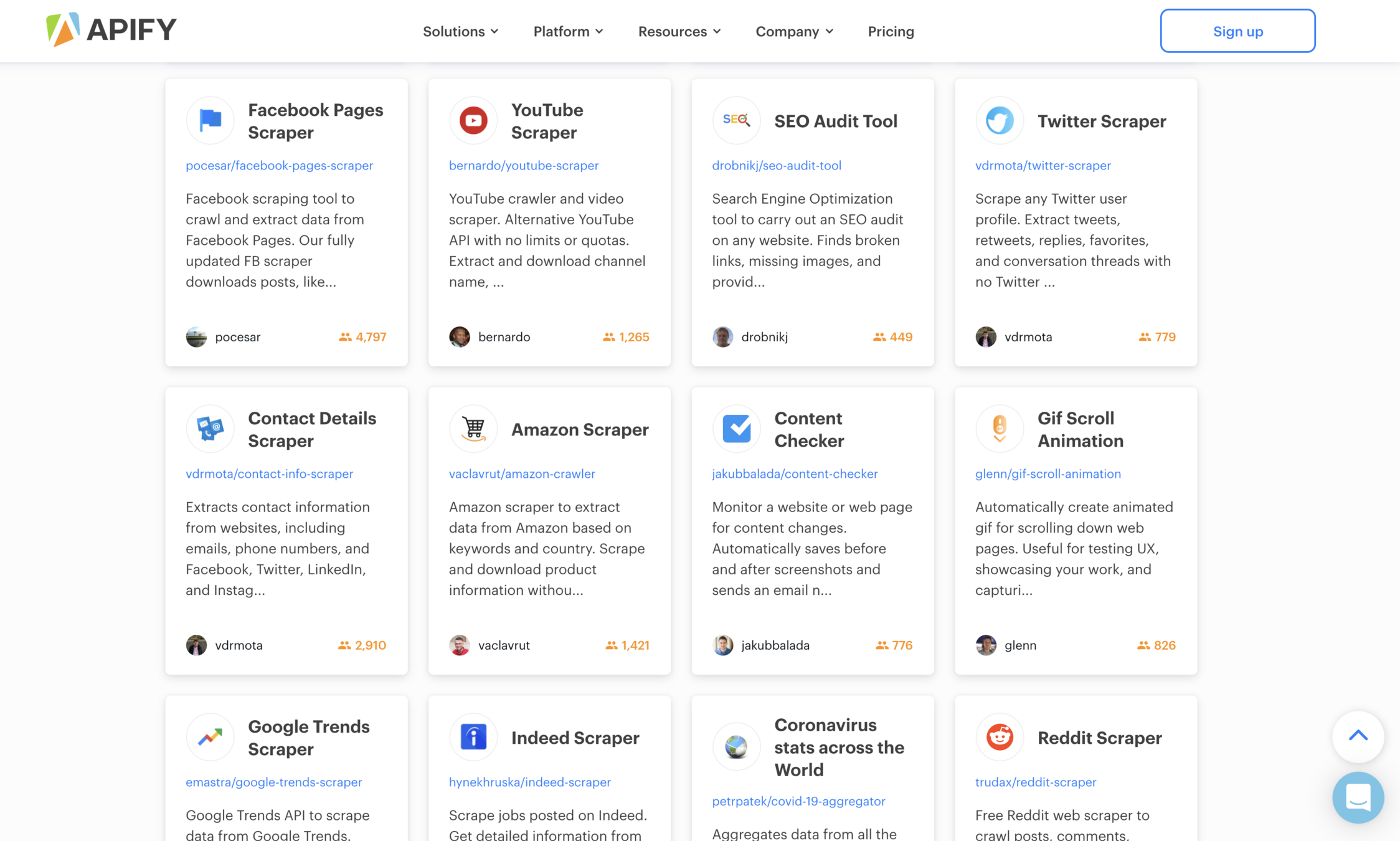This screenshot has width=1400, height=841.
Task: Expand the Solutions dropdown menu
Action: (x=460, y=31)
